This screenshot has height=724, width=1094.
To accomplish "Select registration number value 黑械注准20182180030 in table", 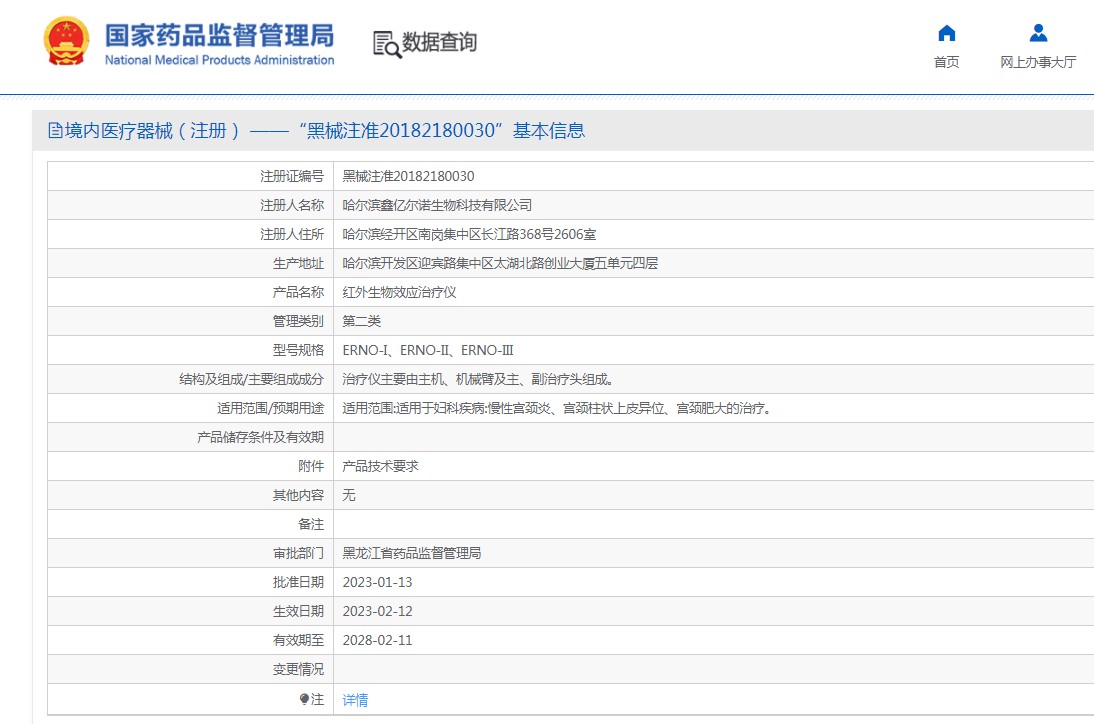I will (x=408, y=176).
